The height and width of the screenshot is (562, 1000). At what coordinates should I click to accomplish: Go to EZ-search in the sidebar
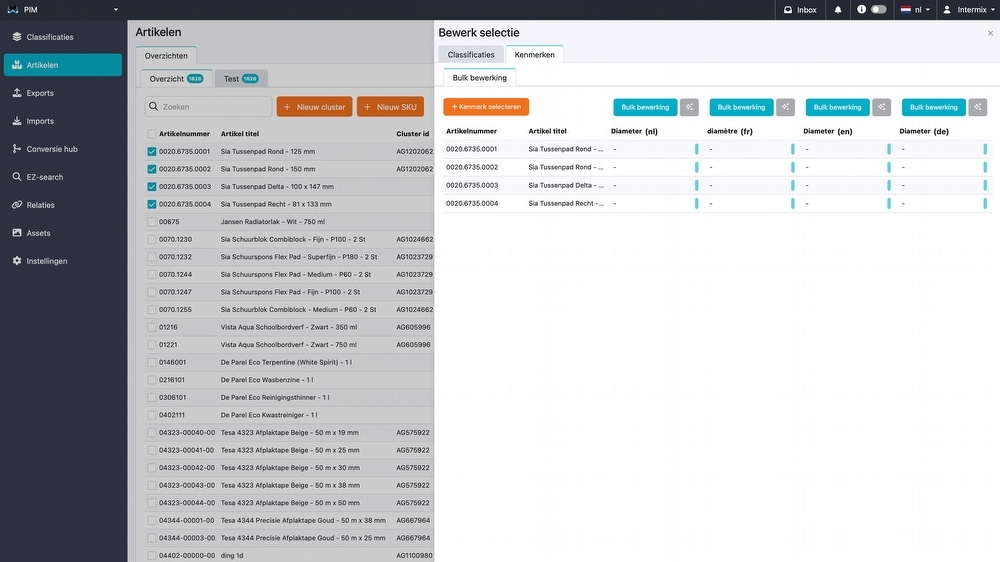(x=45, y=177)
